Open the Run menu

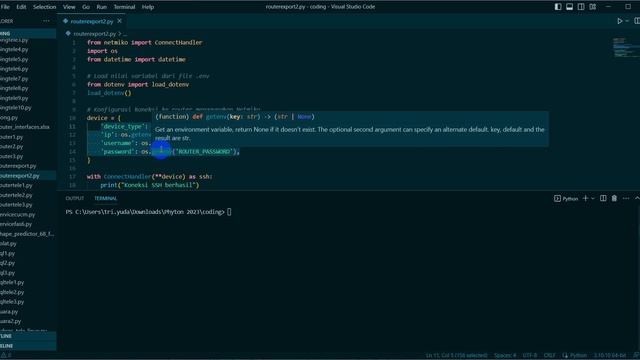102,7
